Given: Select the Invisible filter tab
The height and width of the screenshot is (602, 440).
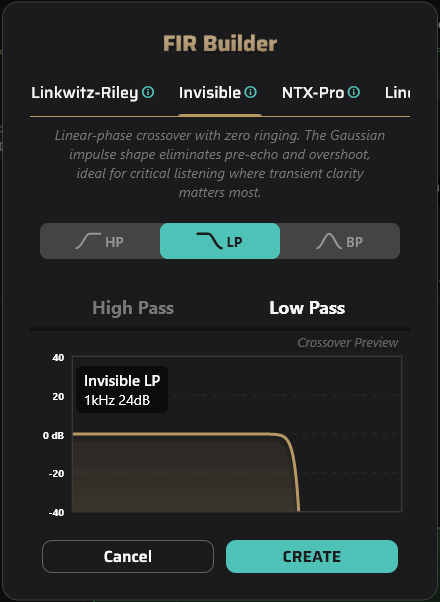Looking at the screenshot, I should point(210,93).
